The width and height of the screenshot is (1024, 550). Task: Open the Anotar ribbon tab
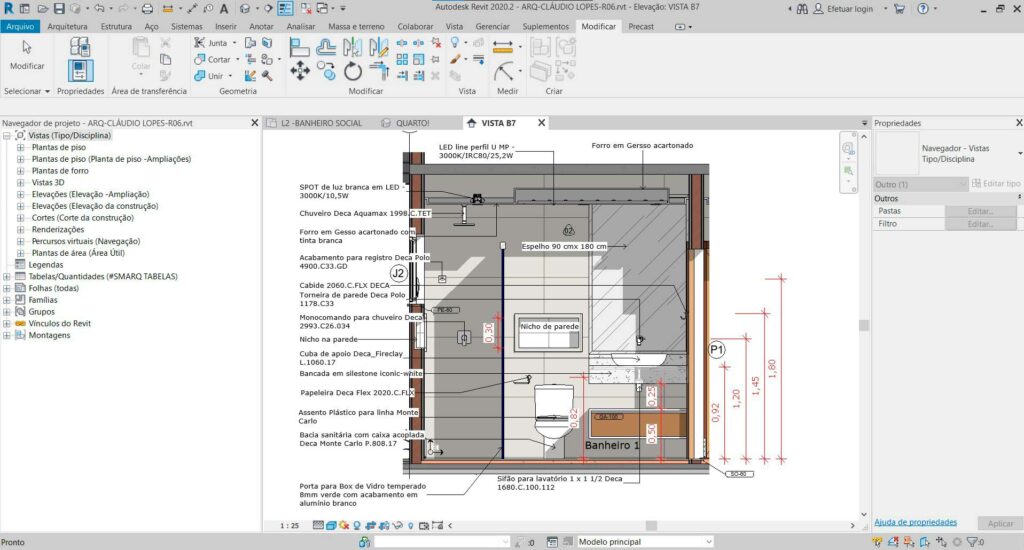261,26
